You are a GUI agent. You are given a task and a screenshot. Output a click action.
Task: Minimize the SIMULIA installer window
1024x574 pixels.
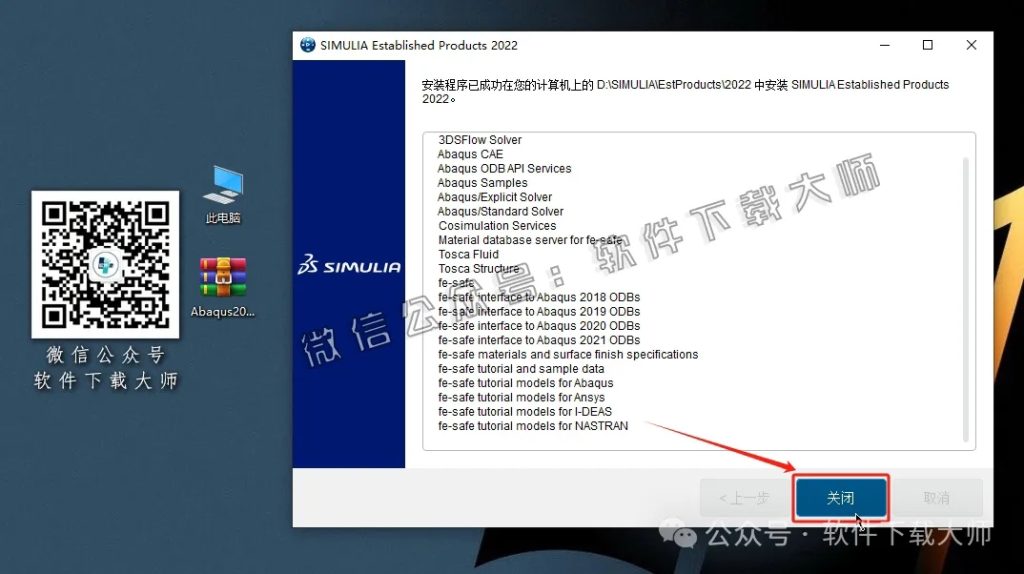(x=884, y=45)
